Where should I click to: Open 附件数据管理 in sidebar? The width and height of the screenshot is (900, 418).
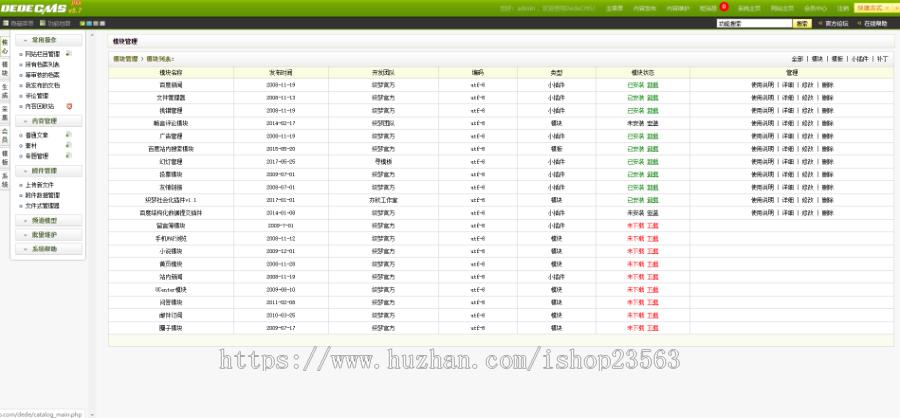tap(42, 195)
